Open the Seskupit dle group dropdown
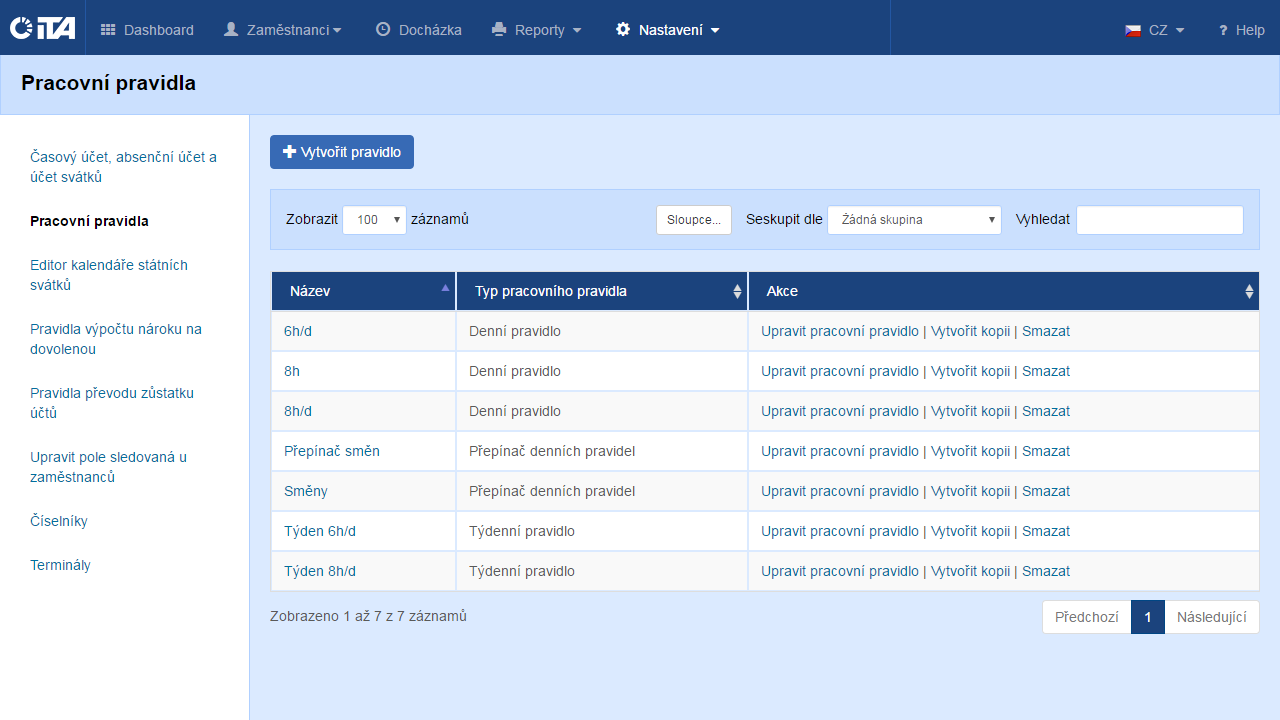The width and height of the screenshot is (1280, 720). tap(914, 220)
